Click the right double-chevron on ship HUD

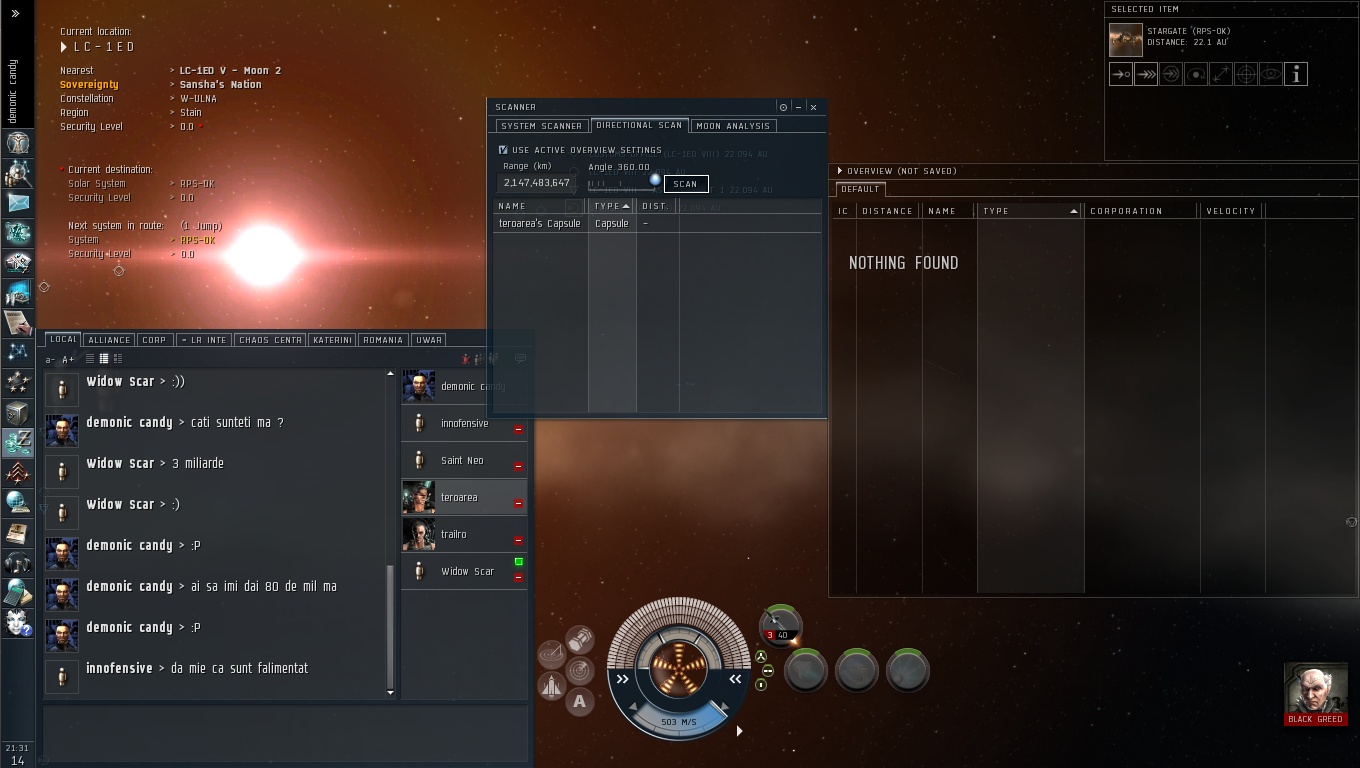point(735,679)
